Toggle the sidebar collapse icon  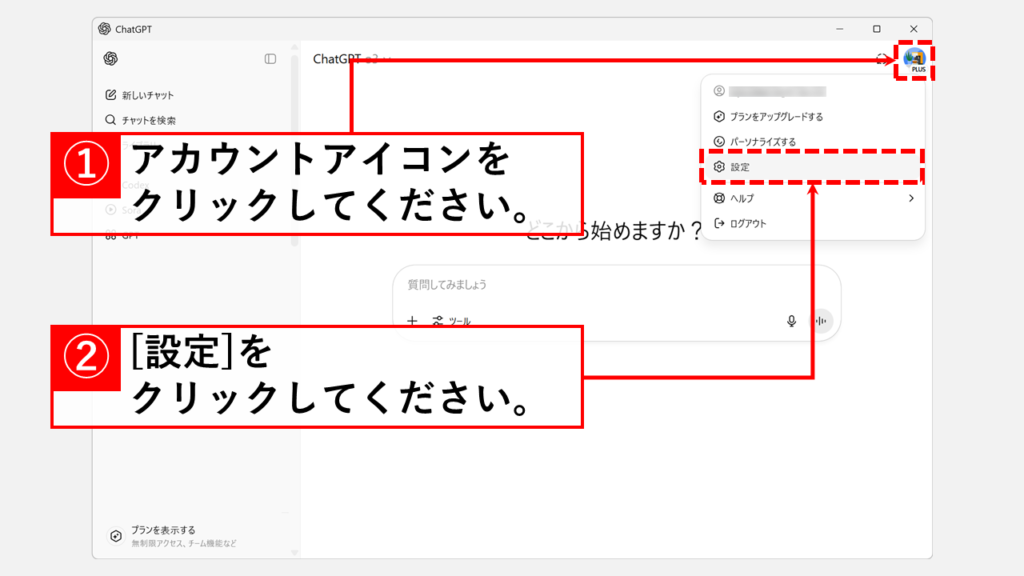coord(270,59)
